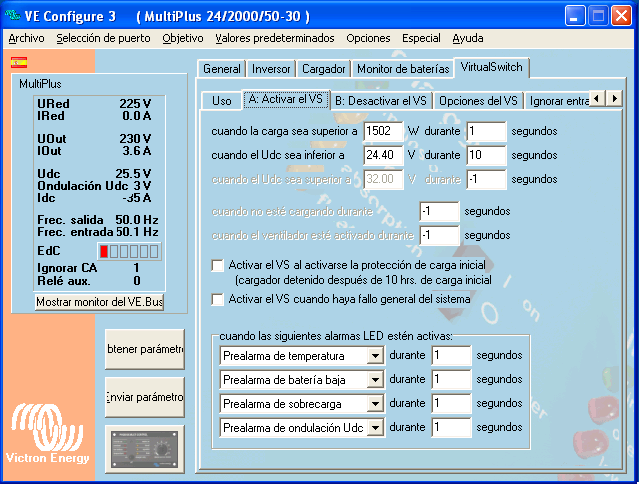Open the Ayuda menu
639x484 pixels.
[468, 38]
